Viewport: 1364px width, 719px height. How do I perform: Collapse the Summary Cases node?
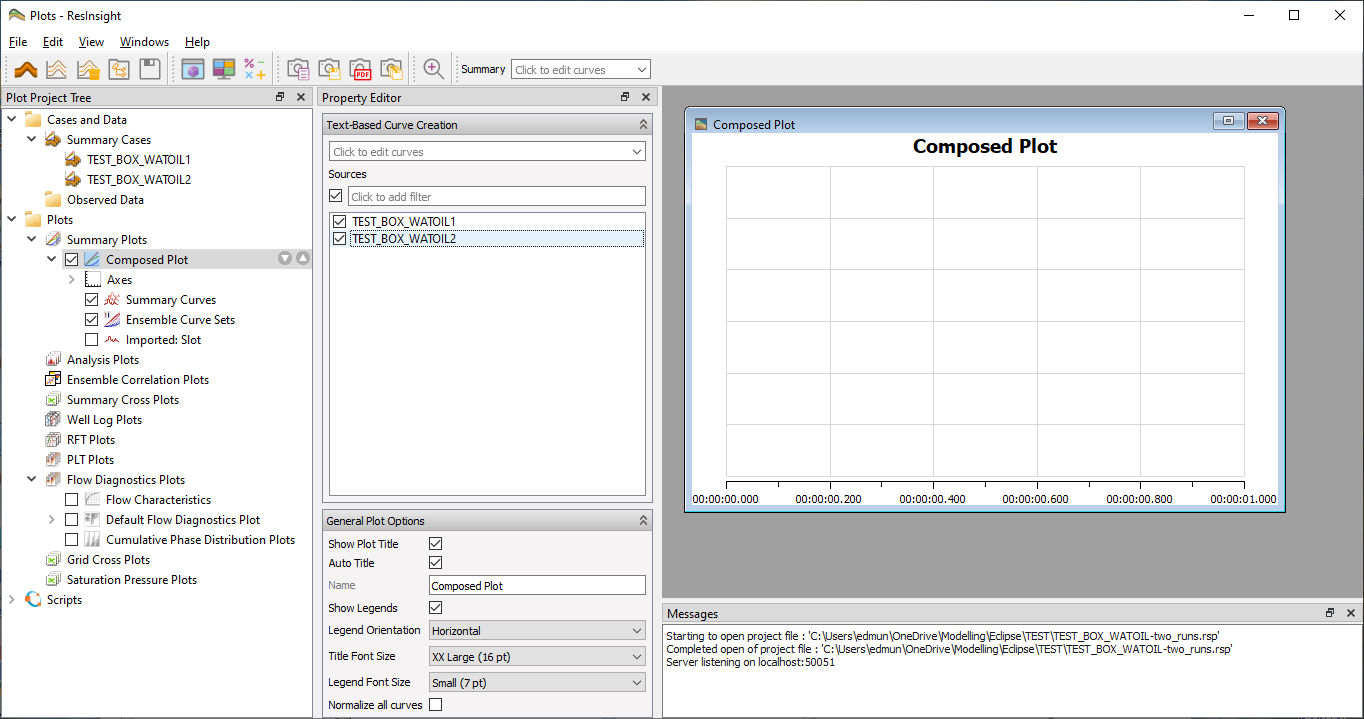(x=32, y=140)
